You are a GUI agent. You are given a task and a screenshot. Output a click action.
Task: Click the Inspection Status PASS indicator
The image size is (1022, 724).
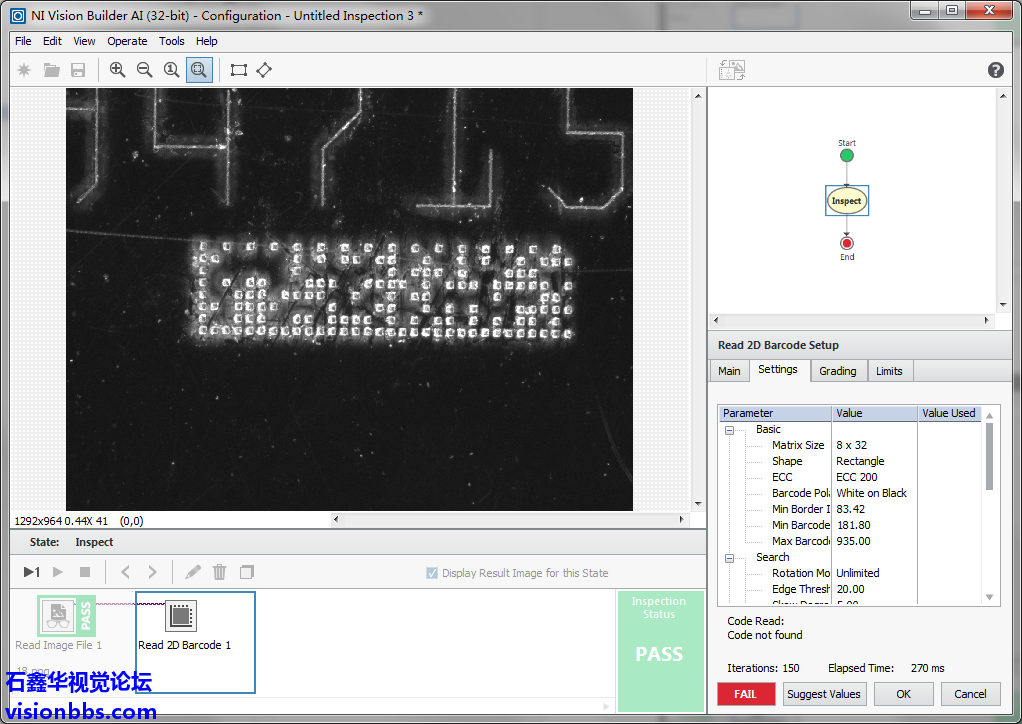[660, 651]
